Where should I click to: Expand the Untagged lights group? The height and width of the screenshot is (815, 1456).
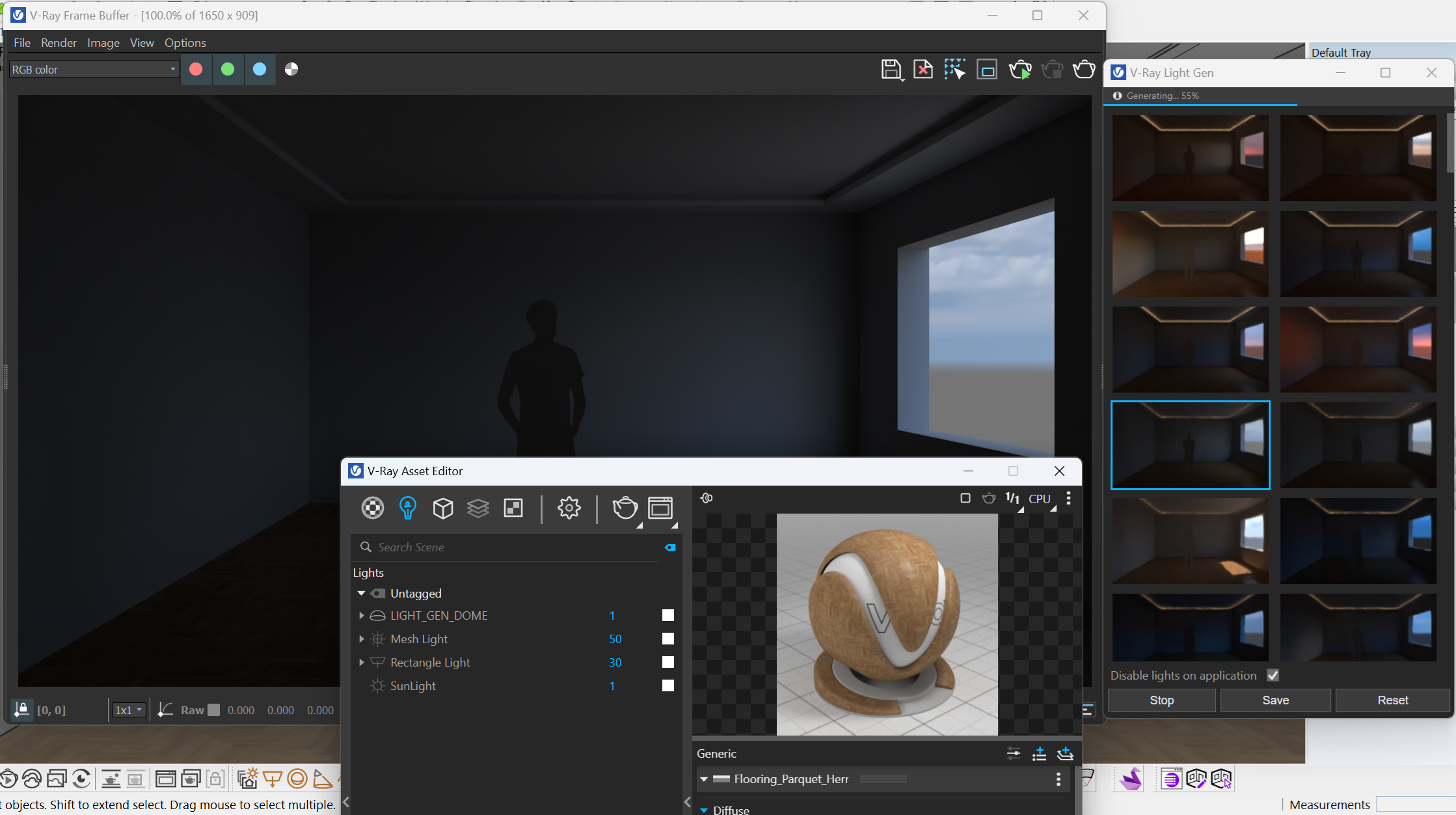[361, 593]
